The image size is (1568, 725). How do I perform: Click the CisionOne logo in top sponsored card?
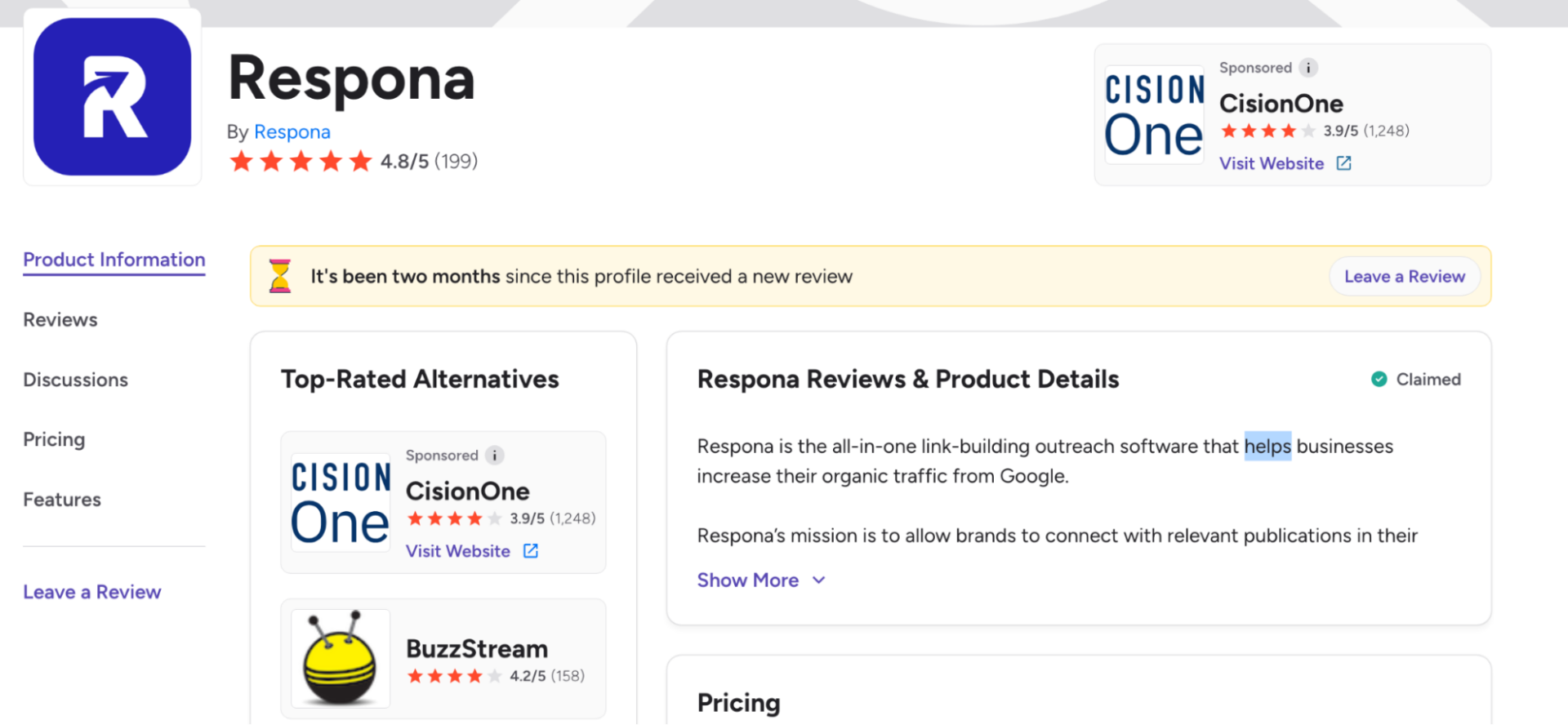1154,114
